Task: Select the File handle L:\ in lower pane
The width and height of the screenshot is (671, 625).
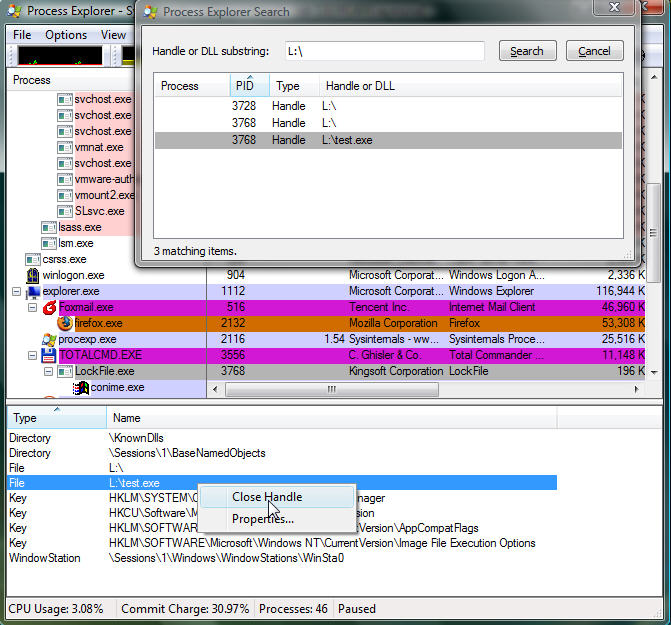Action: [282, 468]
